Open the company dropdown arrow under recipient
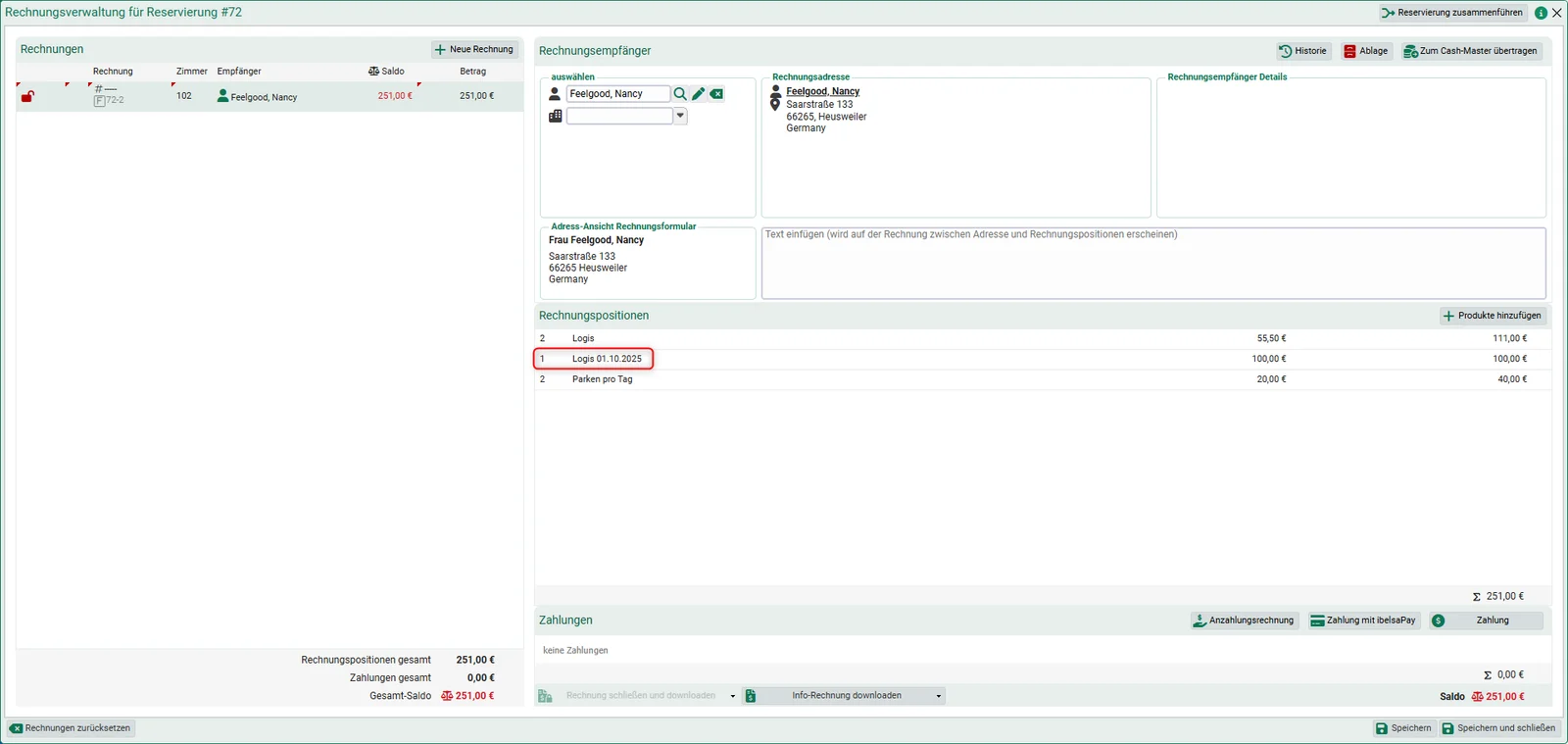1568x744 pixels. click(680, 116)
